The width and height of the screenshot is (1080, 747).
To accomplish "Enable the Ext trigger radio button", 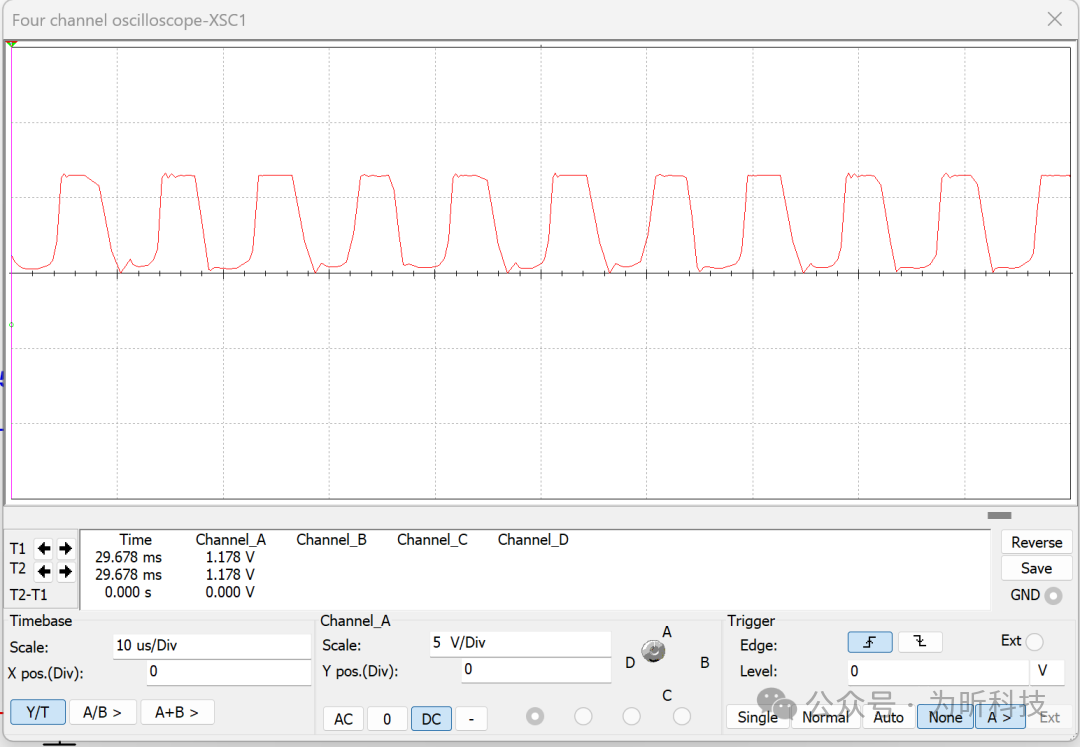I will point(1034,642).
